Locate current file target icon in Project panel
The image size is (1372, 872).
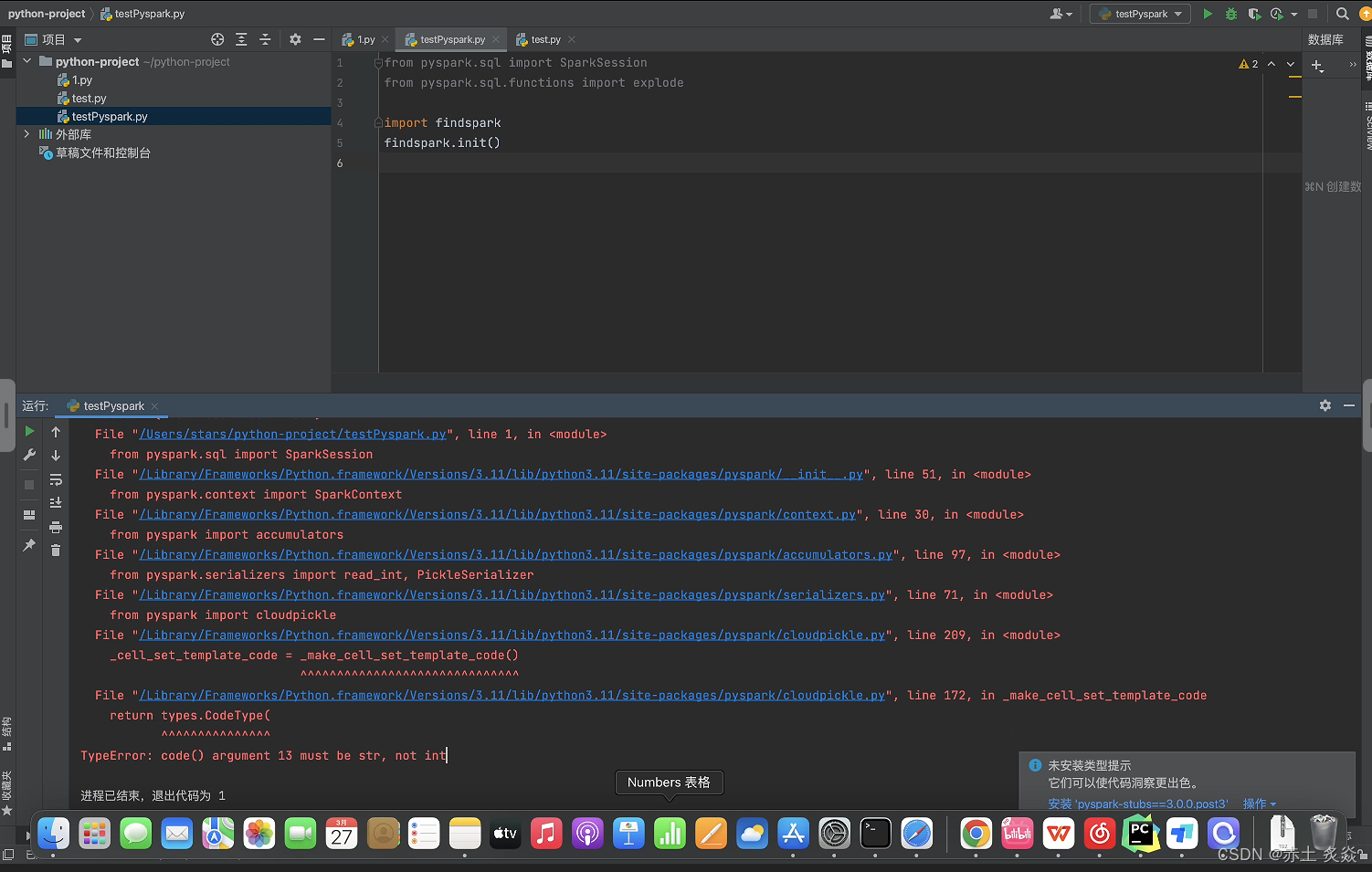(217, 39)
